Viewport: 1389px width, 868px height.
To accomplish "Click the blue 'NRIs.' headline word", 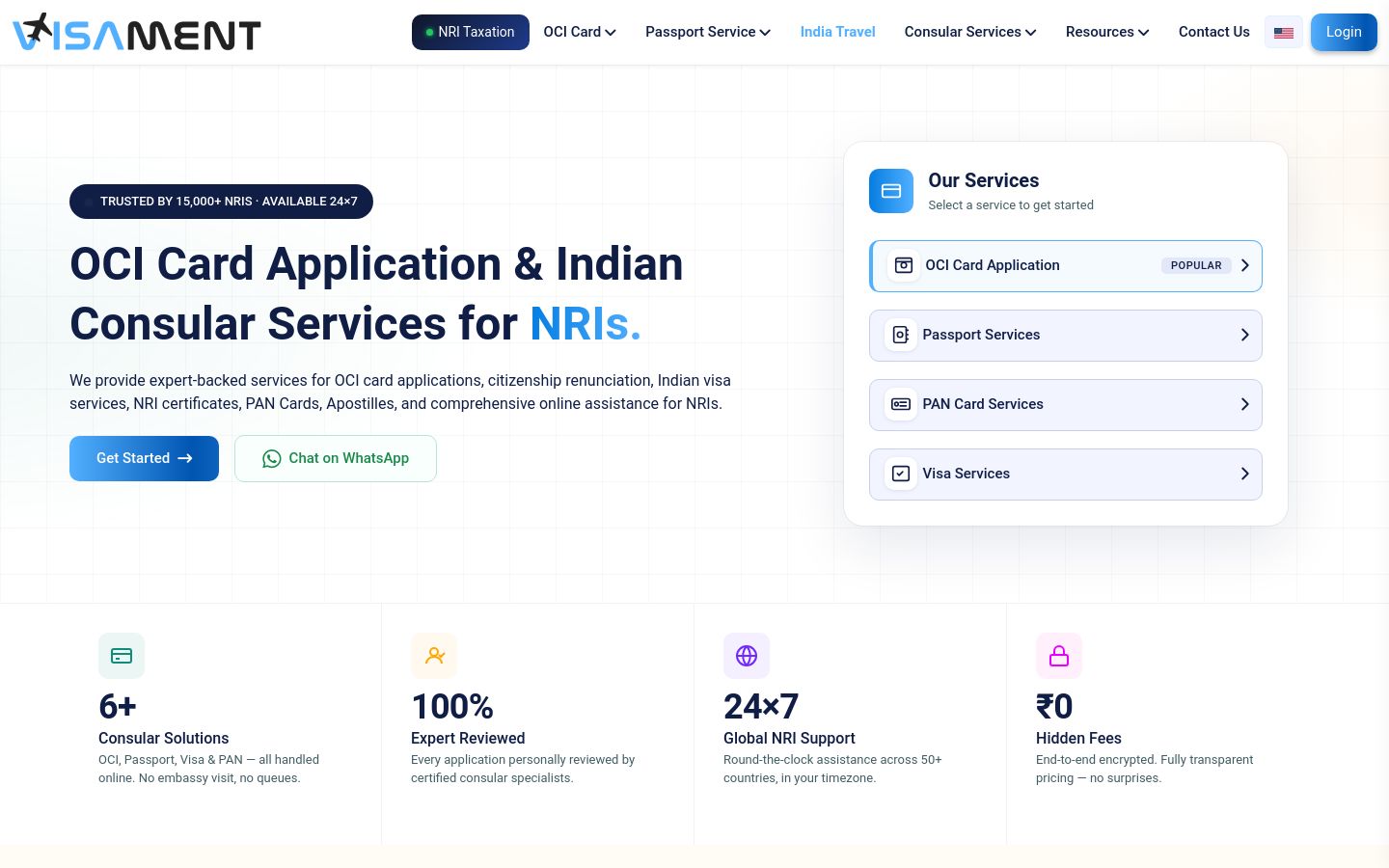I will [586, 323].
